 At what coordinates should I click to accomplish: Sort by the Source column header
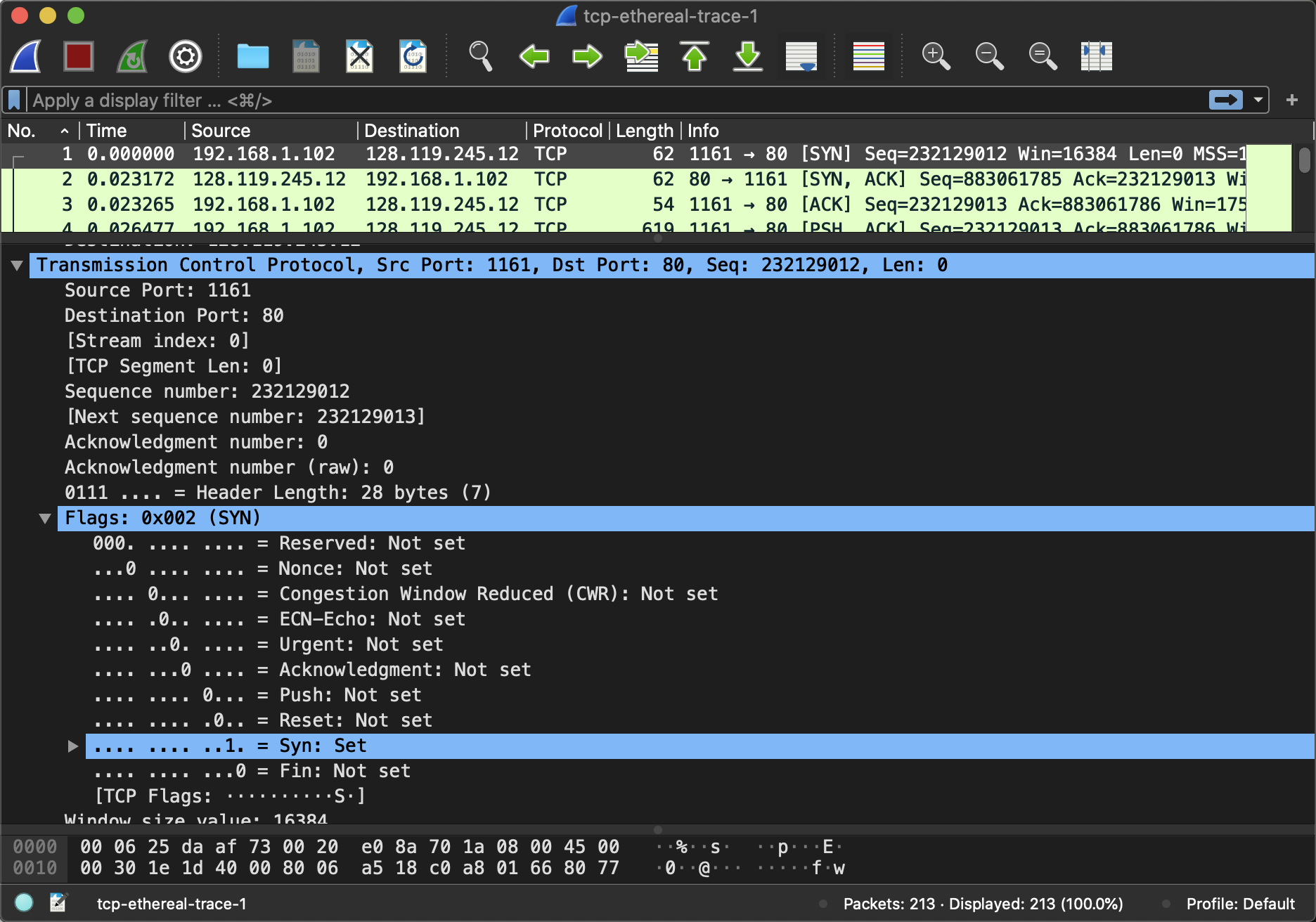tap(221, 131)
